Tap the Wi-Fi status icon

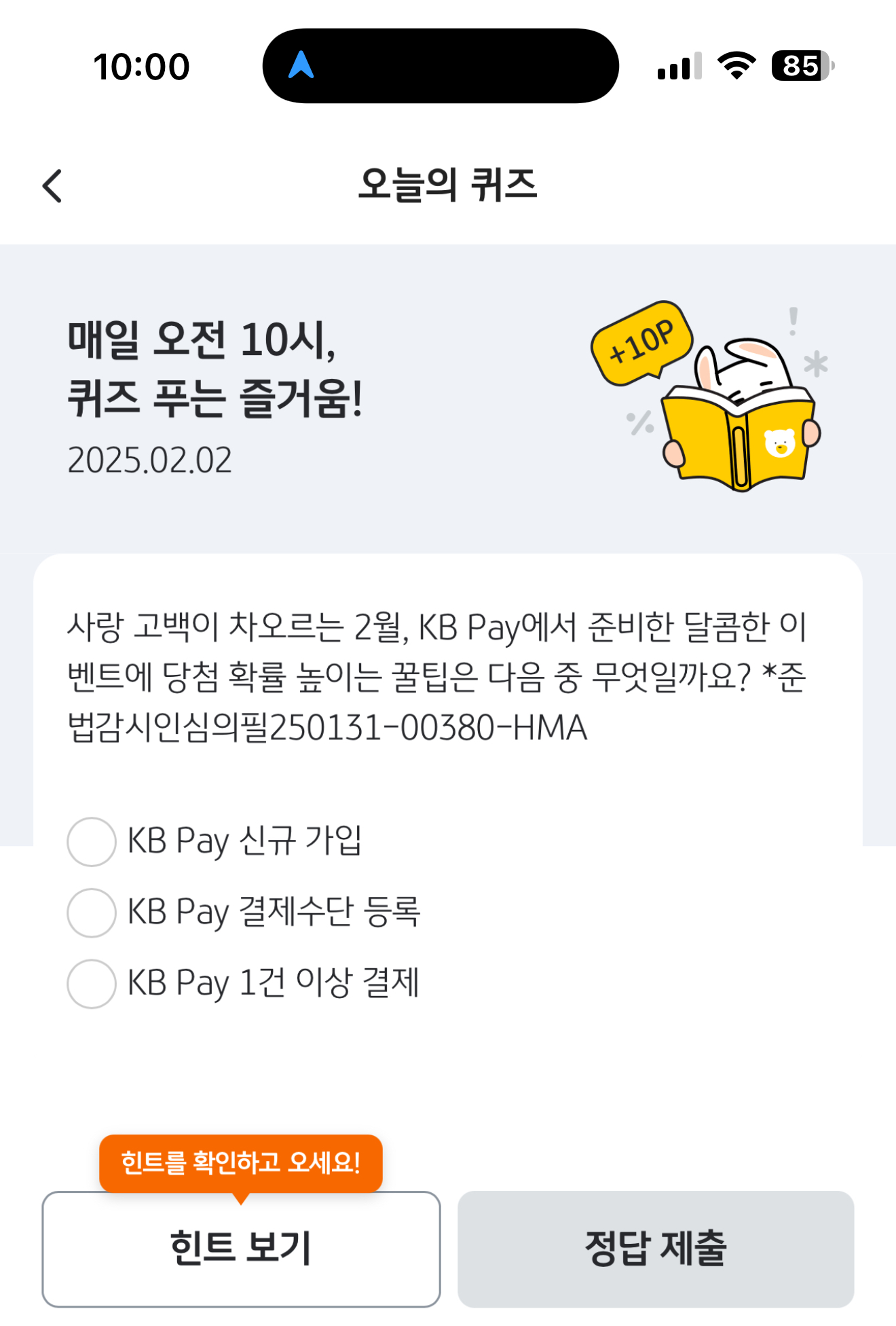coord(737,66)
